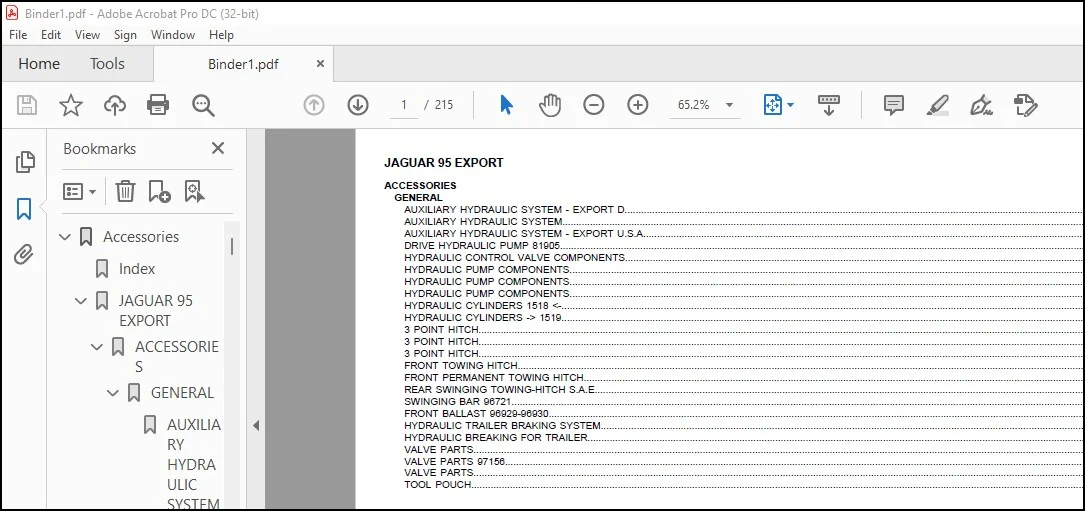
Task: Select the JAGUAR 95 EXPORT bookmark
Action: (x=155, y=311)
